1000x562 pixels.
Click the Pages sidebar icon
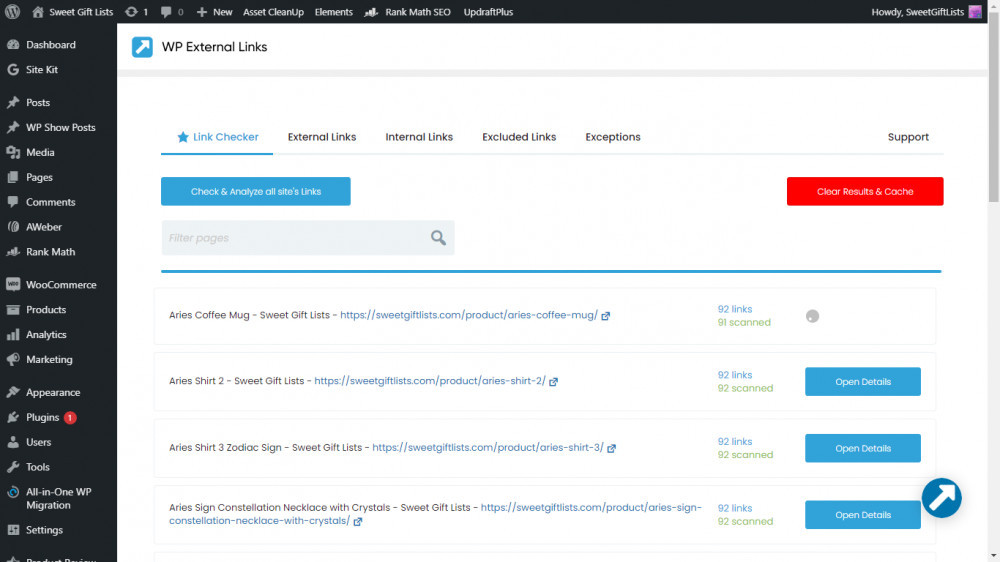[x=13, y=177]
